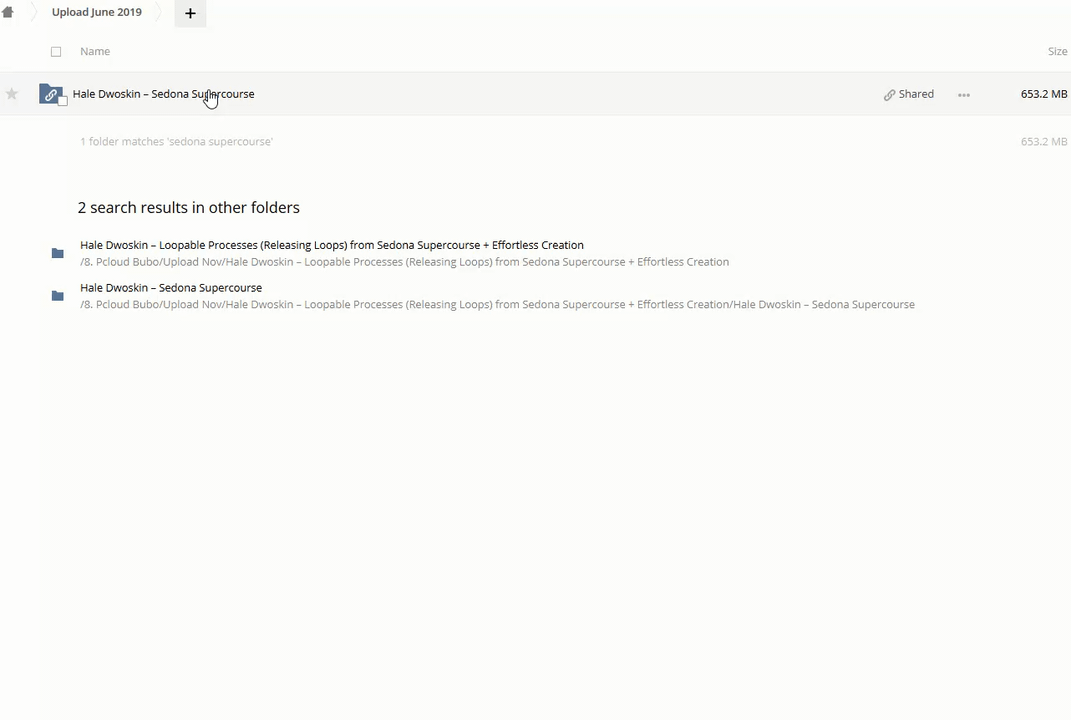This screenshot has height=720, width=1071.
Task: Open the three-dots more actions menu
Action: pos(964,95)
